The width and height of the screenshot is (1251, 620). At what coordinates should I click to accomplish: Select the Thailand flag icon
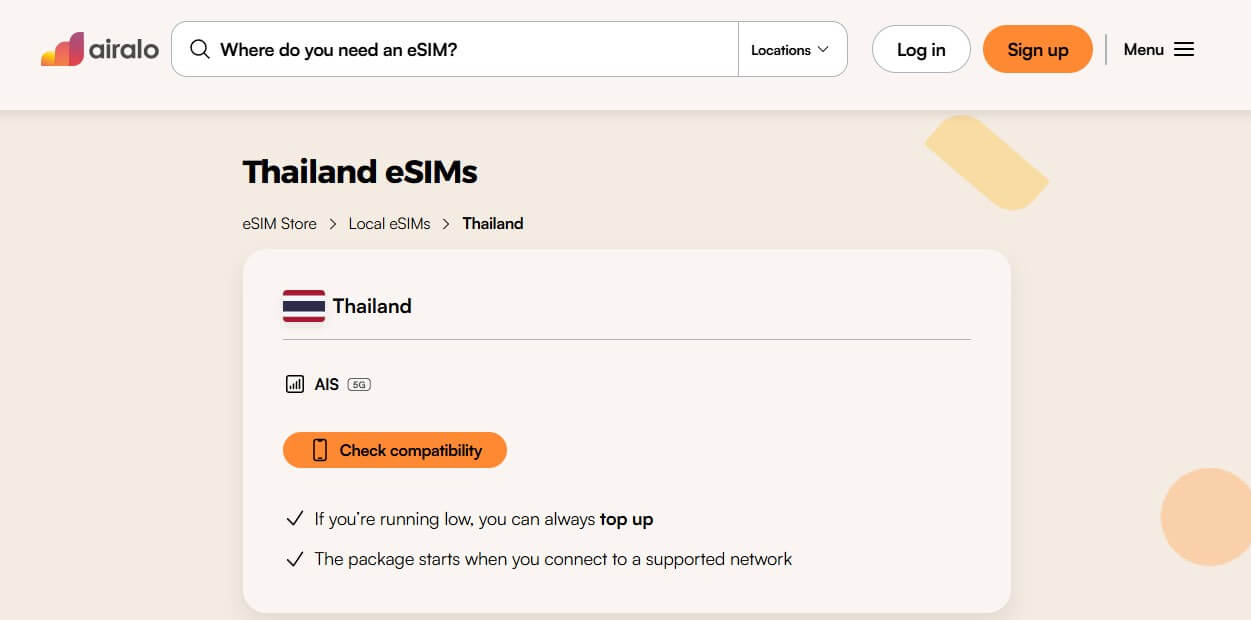coord(304,306)
